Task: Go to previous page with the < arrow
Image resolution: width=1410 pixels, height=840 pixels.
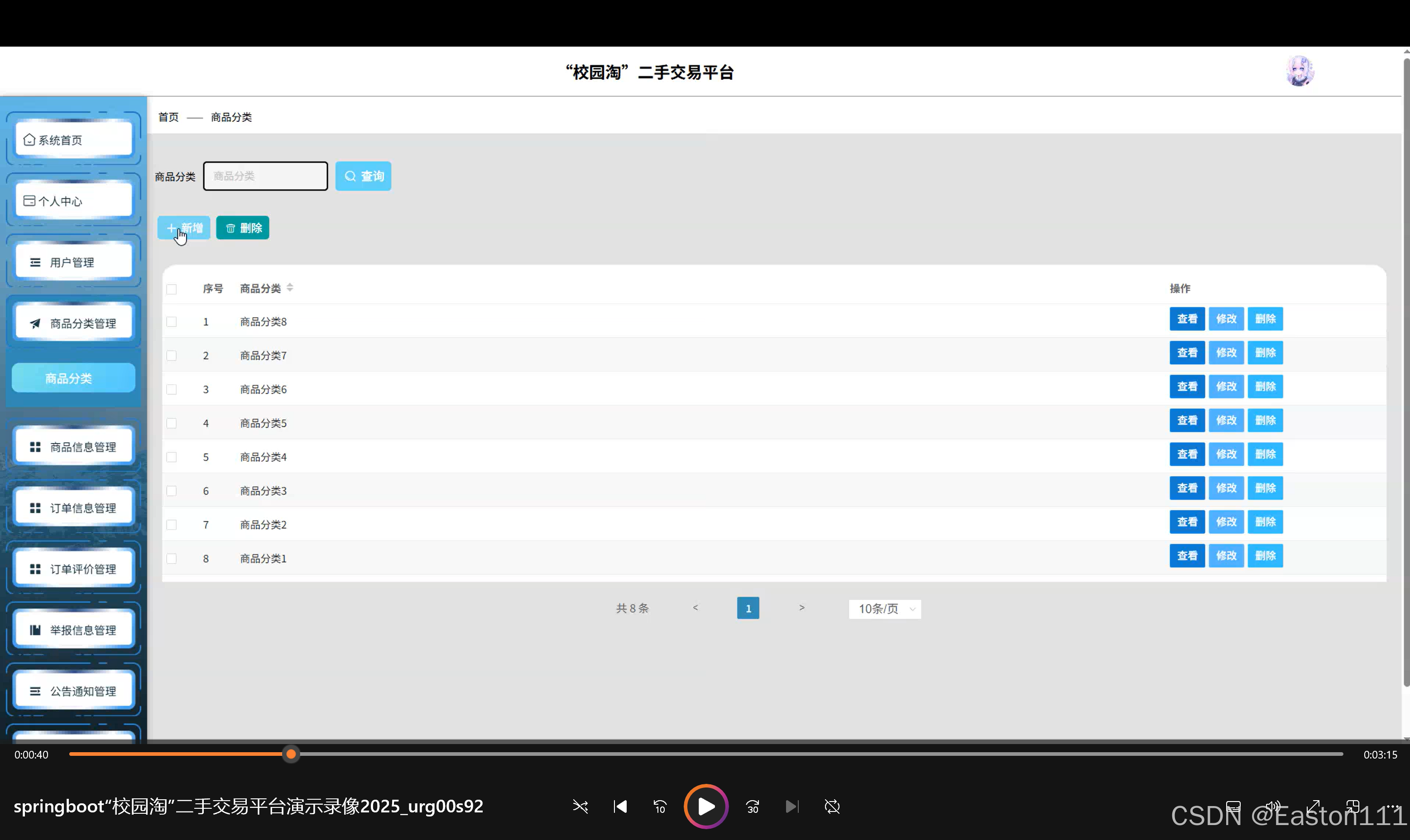Action: pos(695,607)
